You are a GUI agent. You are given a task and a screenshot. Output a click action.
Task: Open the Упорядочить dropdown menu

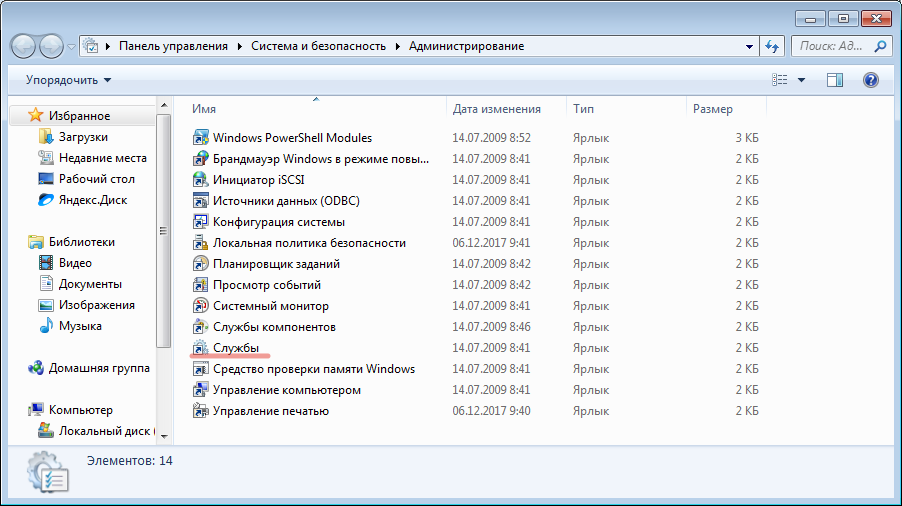coord(68,80)
